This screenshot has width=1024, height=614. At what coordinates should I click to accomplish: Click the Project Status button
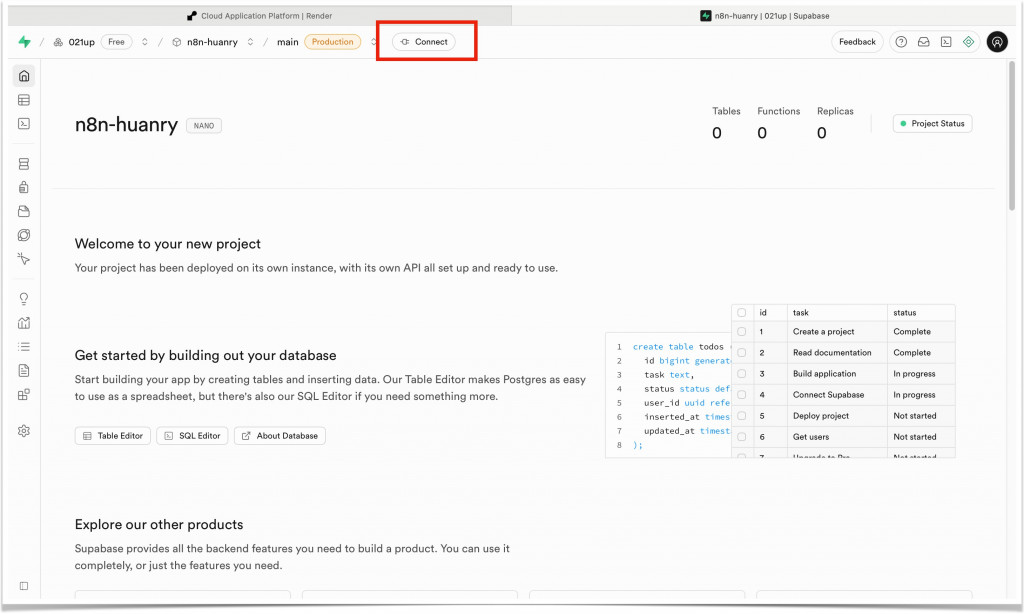[x=932, y=123]
